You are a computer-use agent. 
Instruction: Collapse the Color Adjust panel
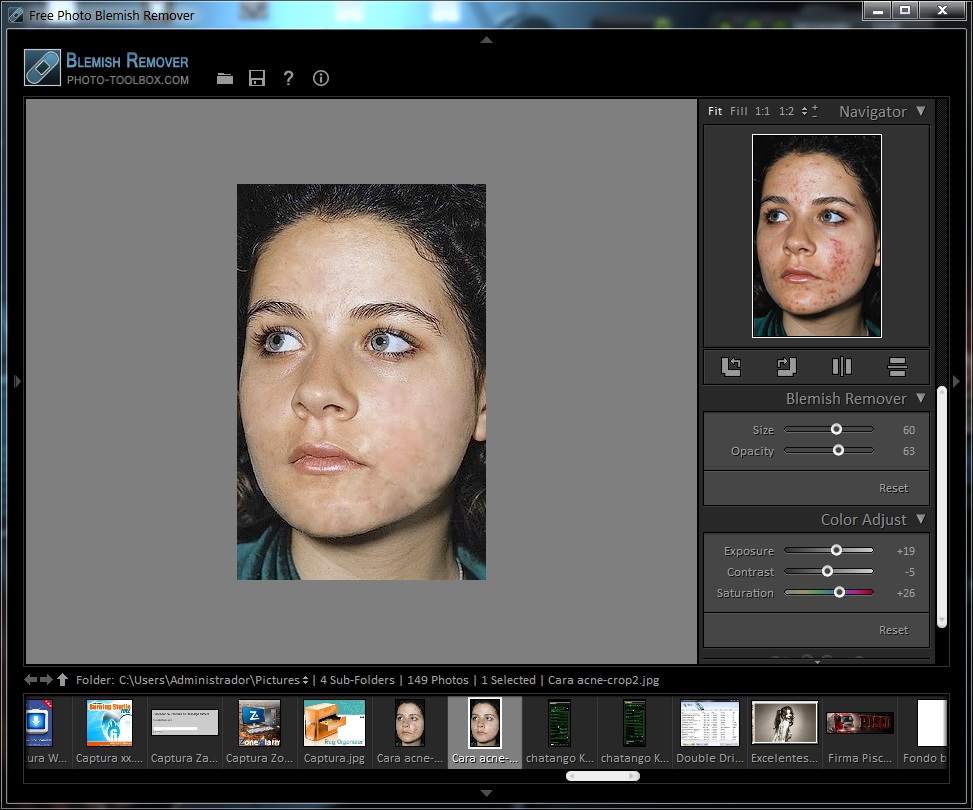point(922,519)
